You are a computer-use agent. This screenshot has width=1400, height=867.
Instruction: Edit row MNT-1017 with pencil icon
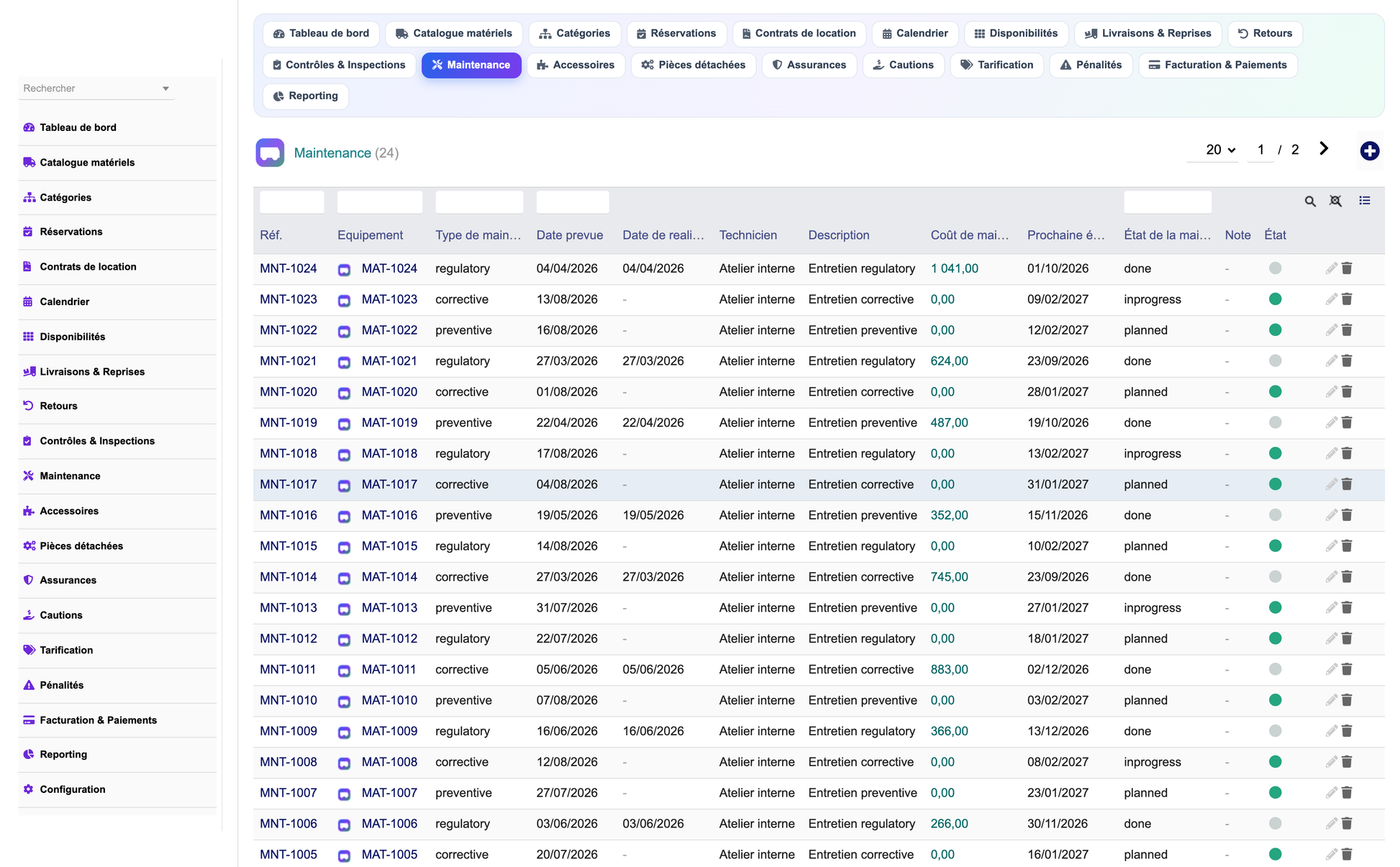click(1331, 484)
